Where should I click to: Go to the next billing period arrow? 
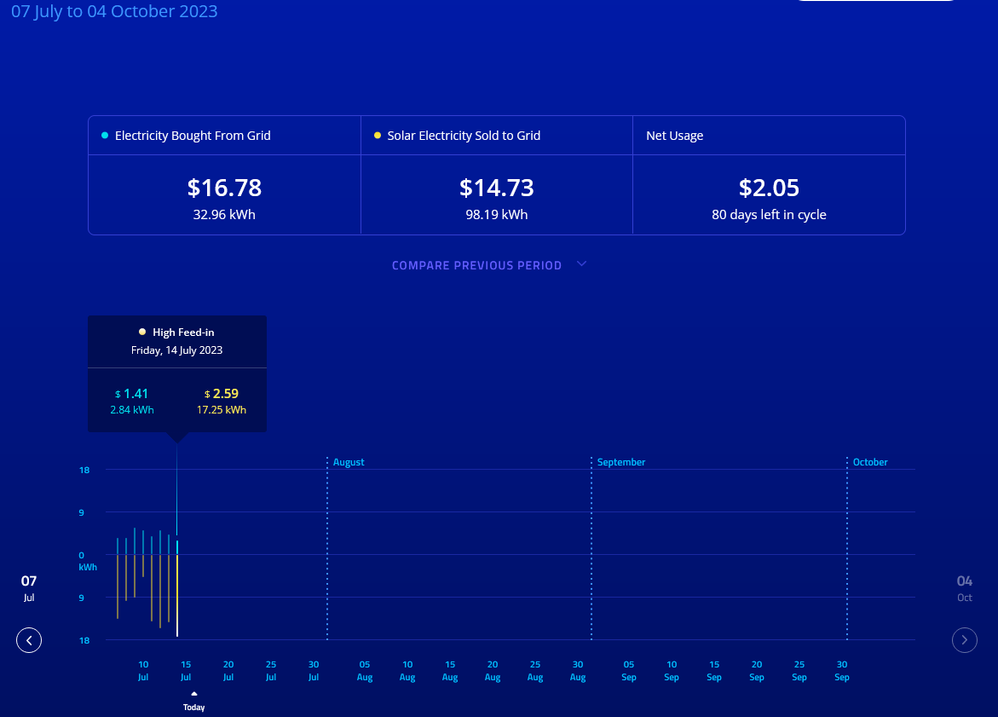(x=964, y=640)
